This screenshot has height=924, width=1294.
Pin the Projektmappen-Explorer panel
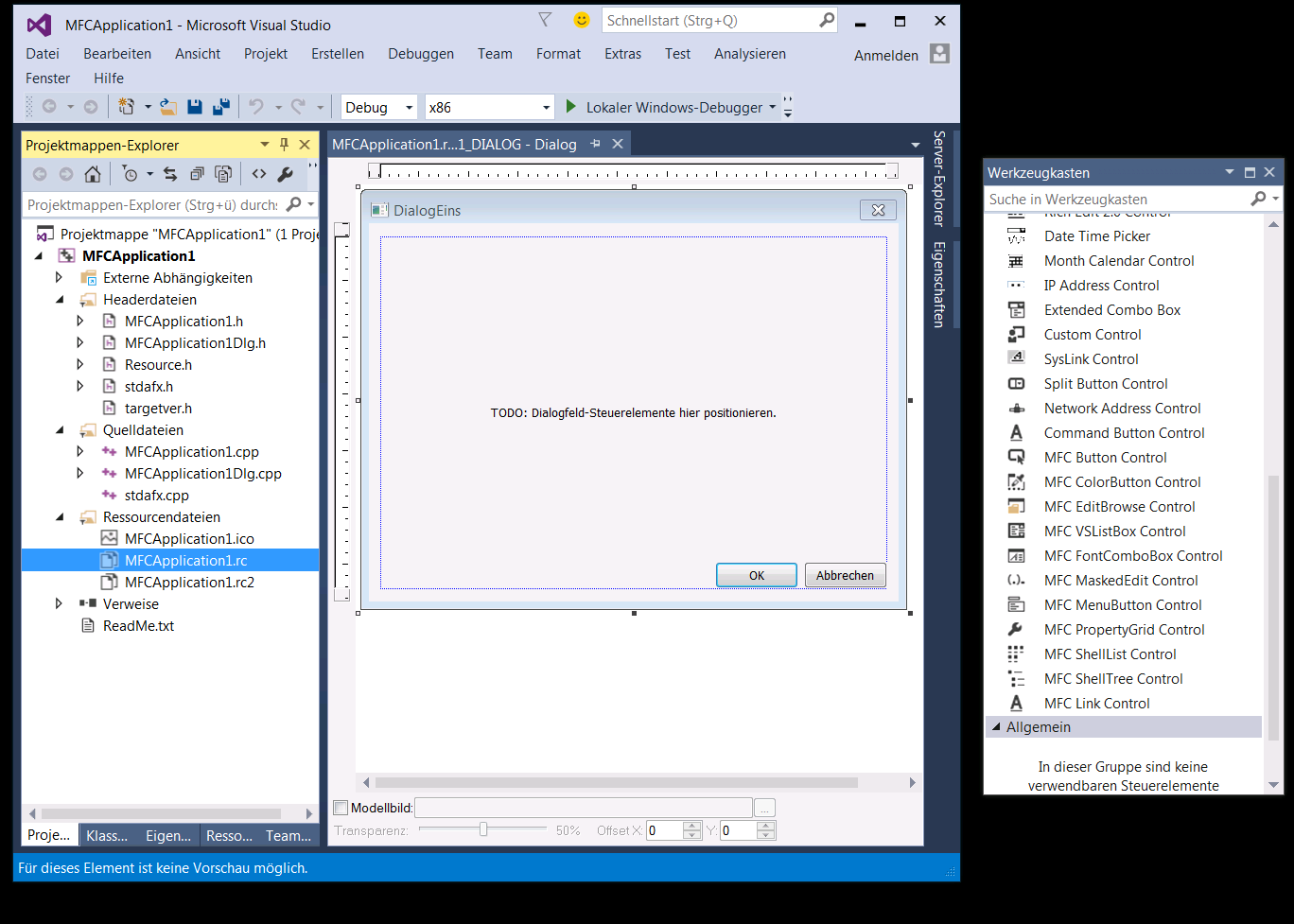(284, 145)
